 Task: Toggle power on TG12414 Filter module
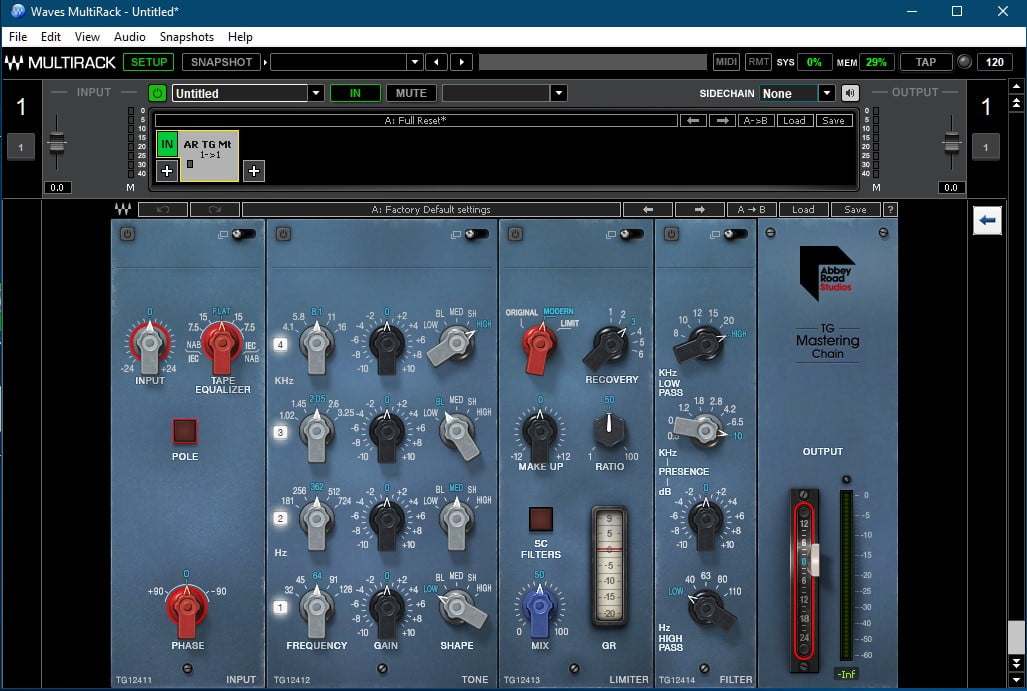671,234
